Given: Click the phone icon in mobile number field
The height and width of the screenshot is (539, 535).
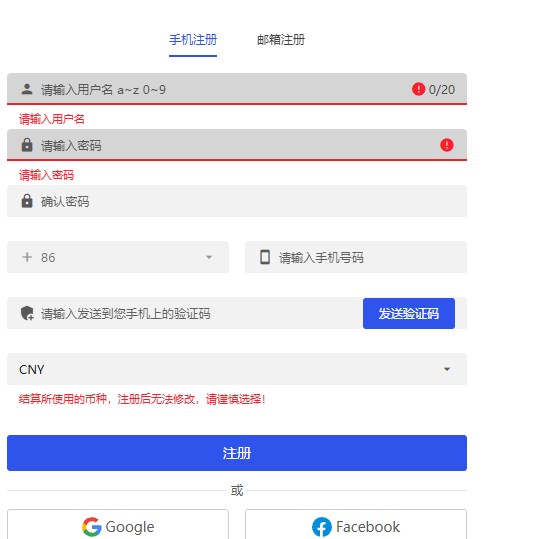Looking at the screenshot, I should pyautogui.click(x=265, y=257).
